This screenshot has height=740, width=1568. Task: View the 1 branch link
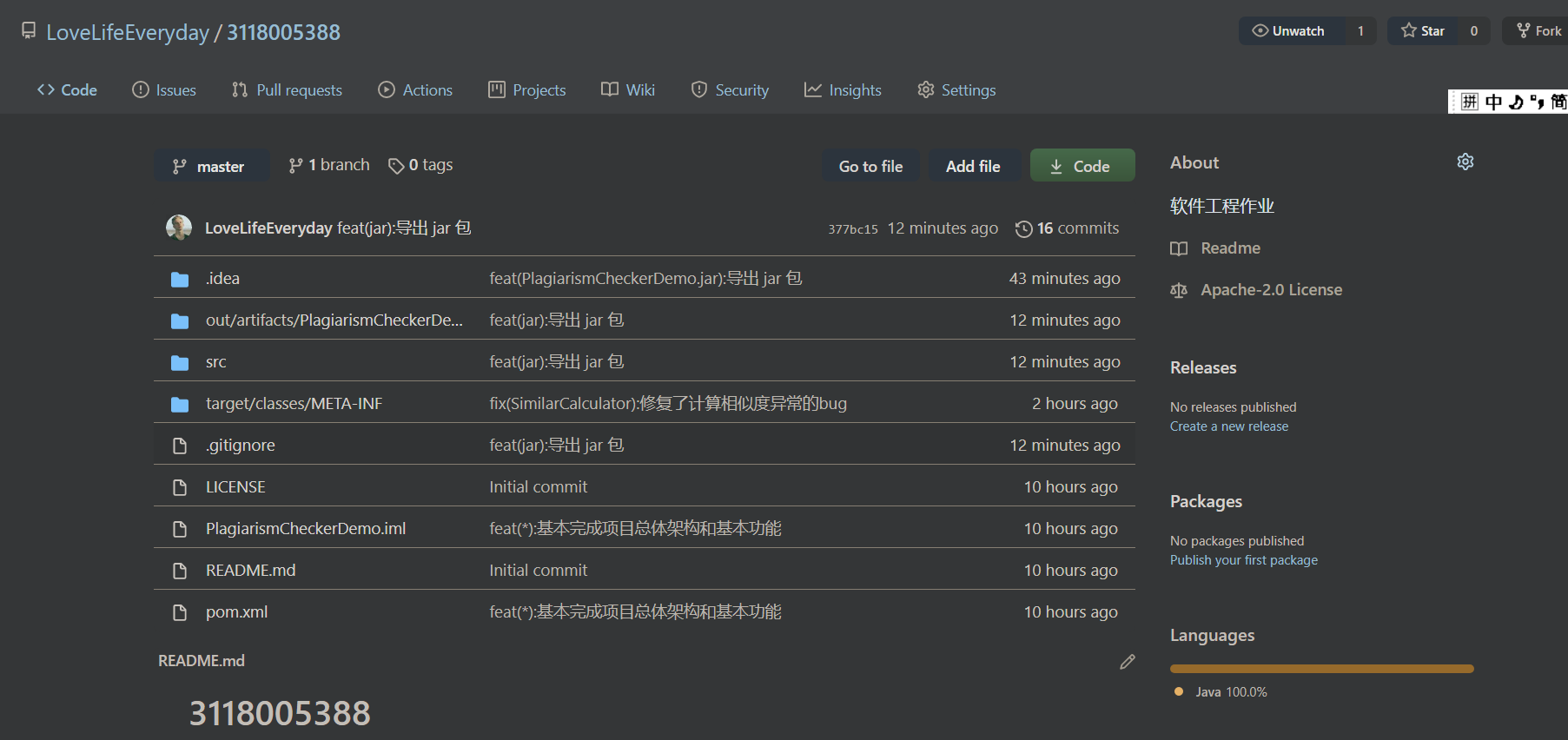click(329, 165)
